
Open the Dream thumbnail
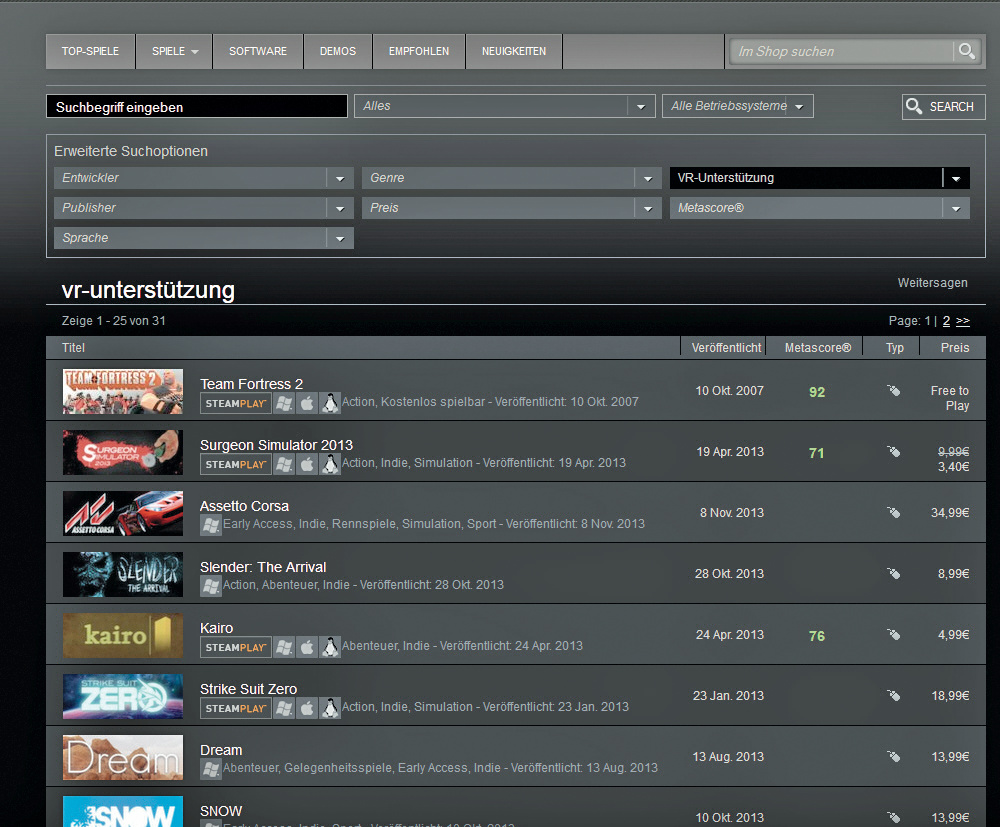123,757
